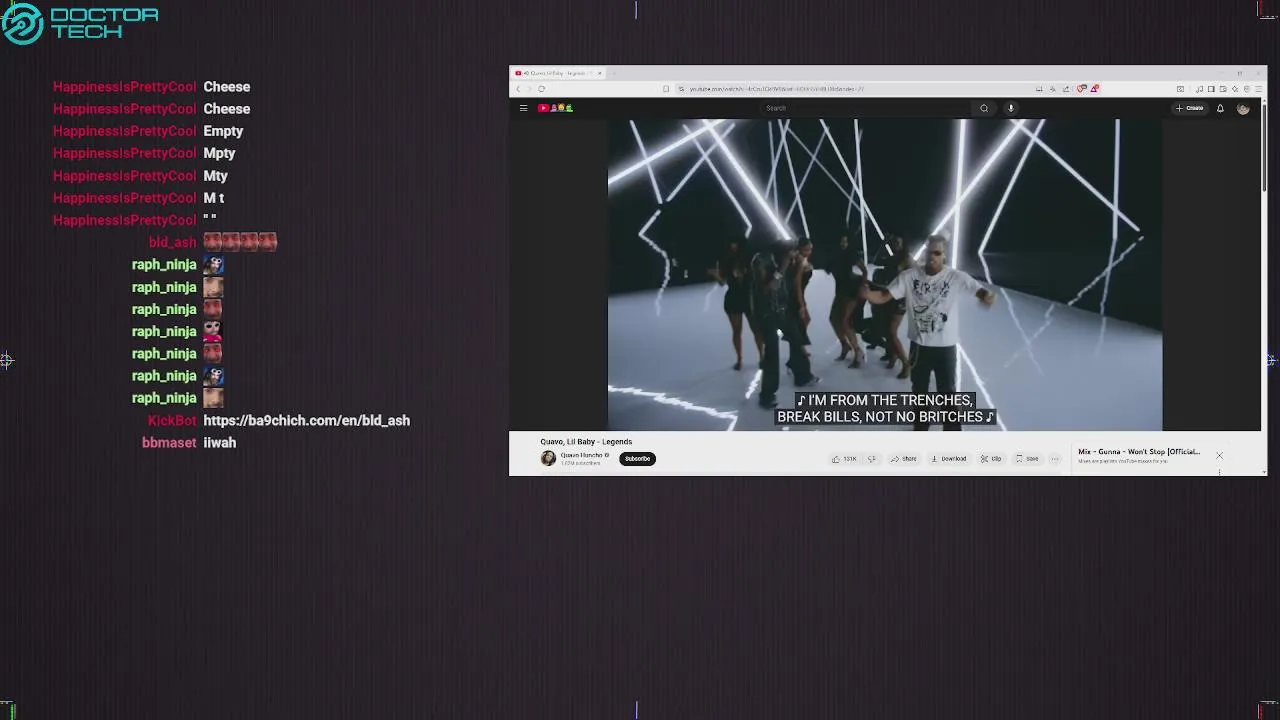Click the Clip button under the video
The width and height of the screenshot is (1280, 720).
[991, 459]
